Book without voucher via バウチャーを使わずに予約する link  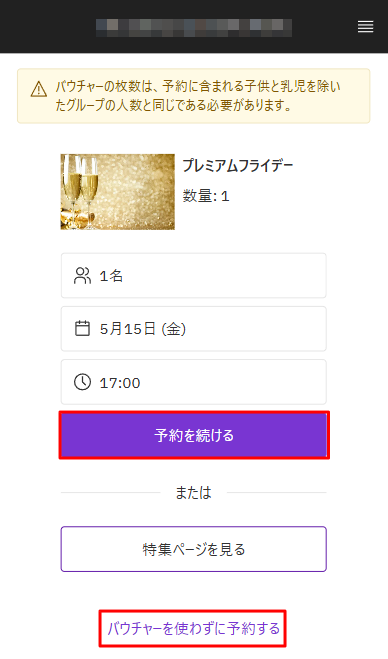(x=193, y=629)
